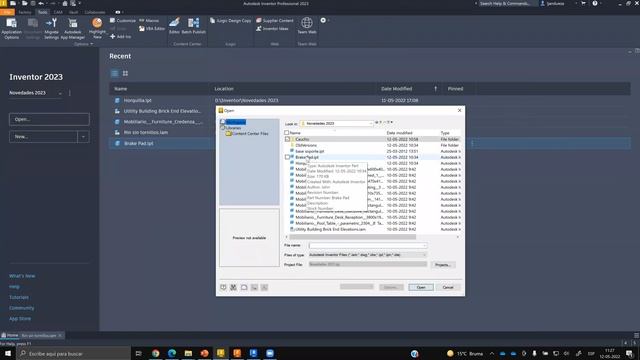The height and width of the screenshot is (360, 640).
Task: Click the file list horizontal scrollbar
Action: tap(353, 237)
